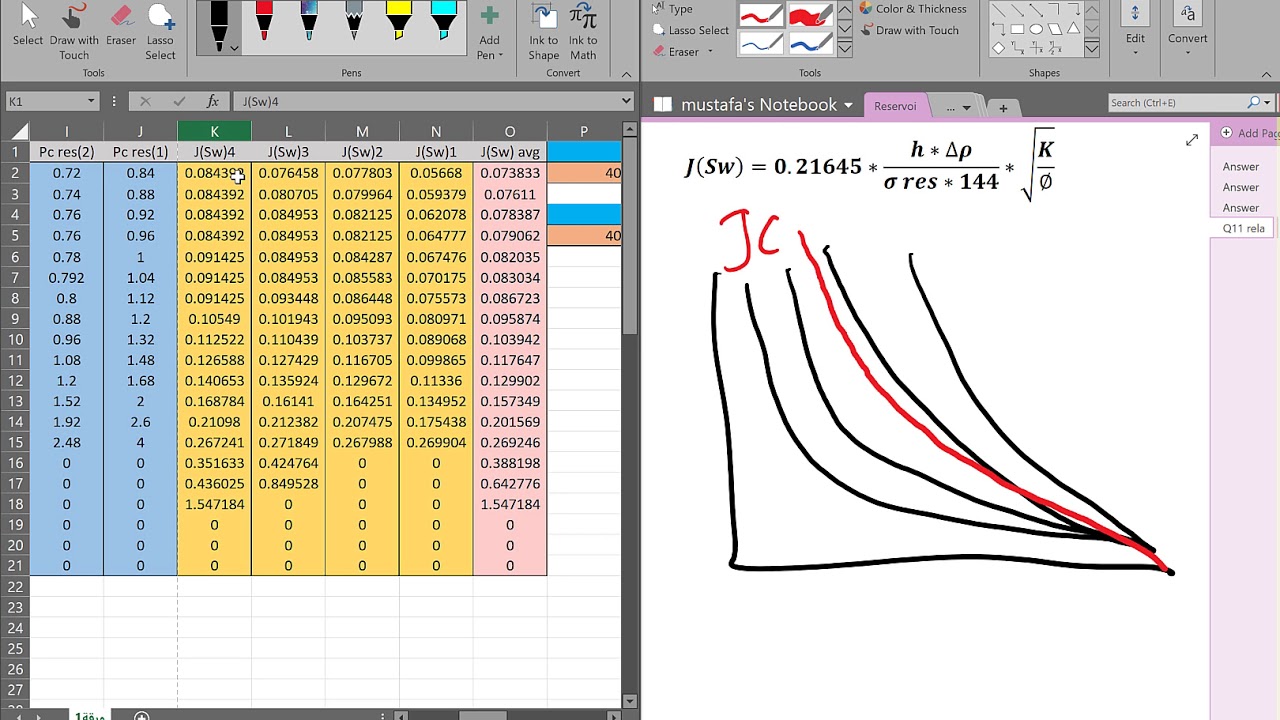This screenshot has width=1280, height=720.
Task: Pick the galaxy pen in Pens gallery
Action: [309, 22]
